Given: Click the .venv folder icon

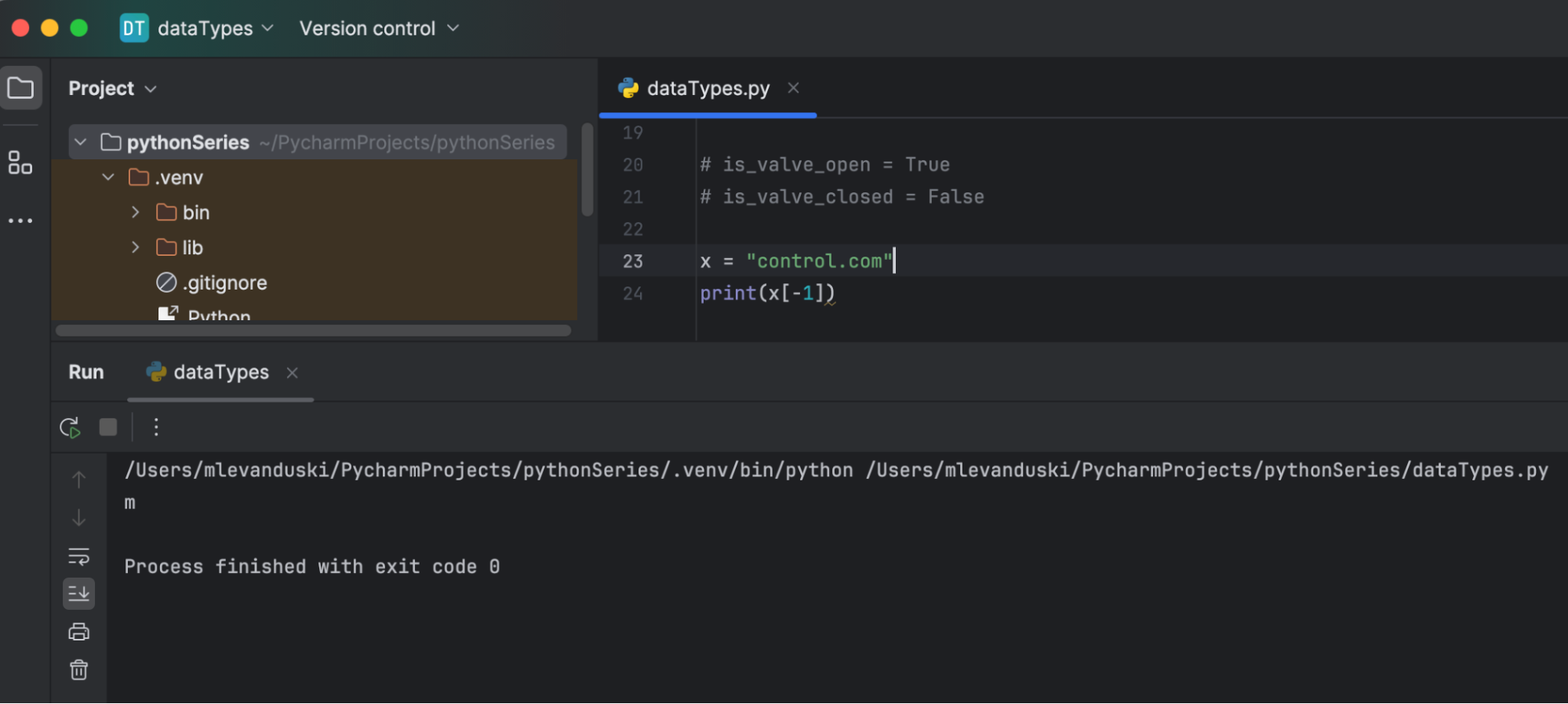Looking at the screenshot, I should (x=139, y=177).
